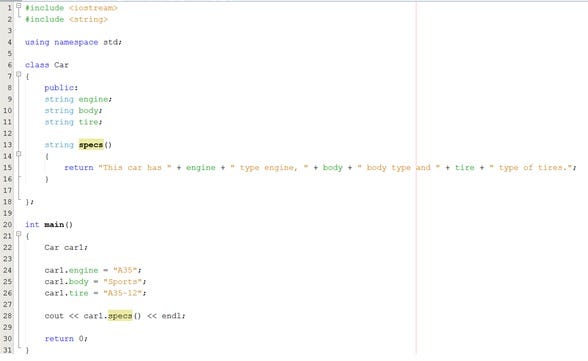588x361 pixels.
Task: Click the "A35-12" string on line 26
Action: (x=122, y=293)
